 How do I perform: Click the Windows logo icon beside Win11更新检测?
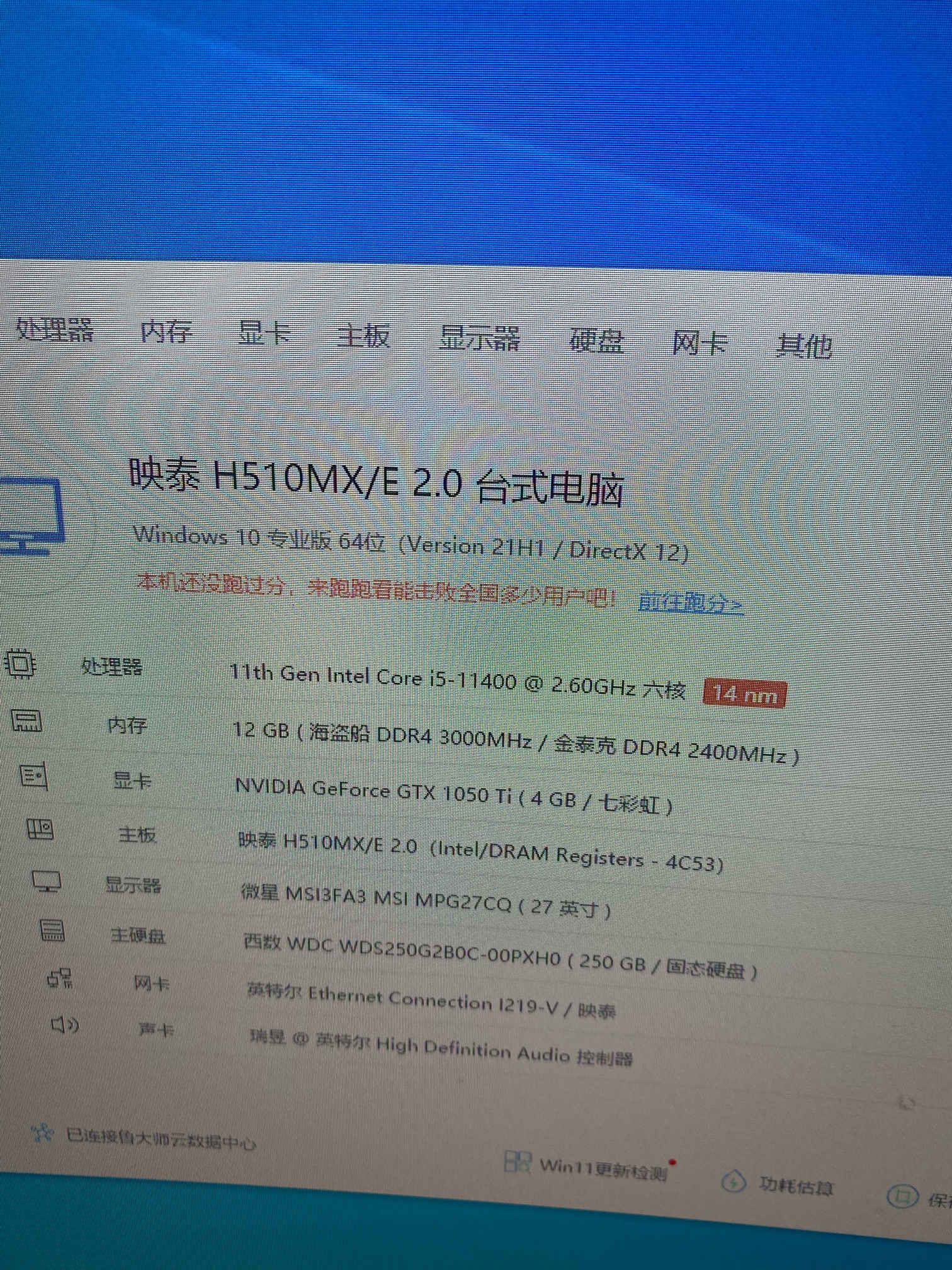[x=517, y=1162]
